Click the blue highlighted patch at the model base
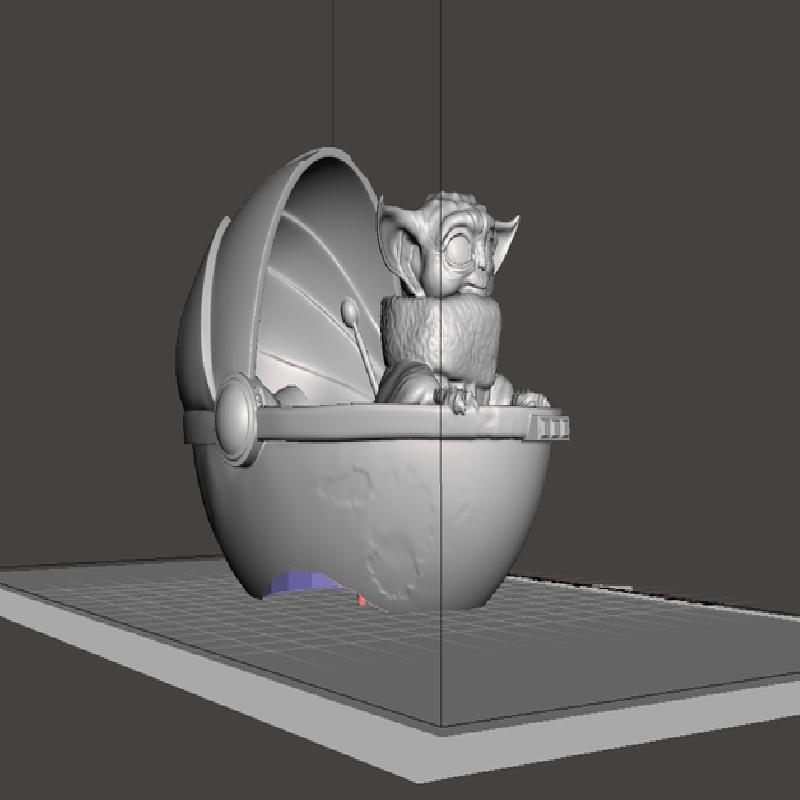Viewport: 800px width, 800px height. click(x=302, y=583)
